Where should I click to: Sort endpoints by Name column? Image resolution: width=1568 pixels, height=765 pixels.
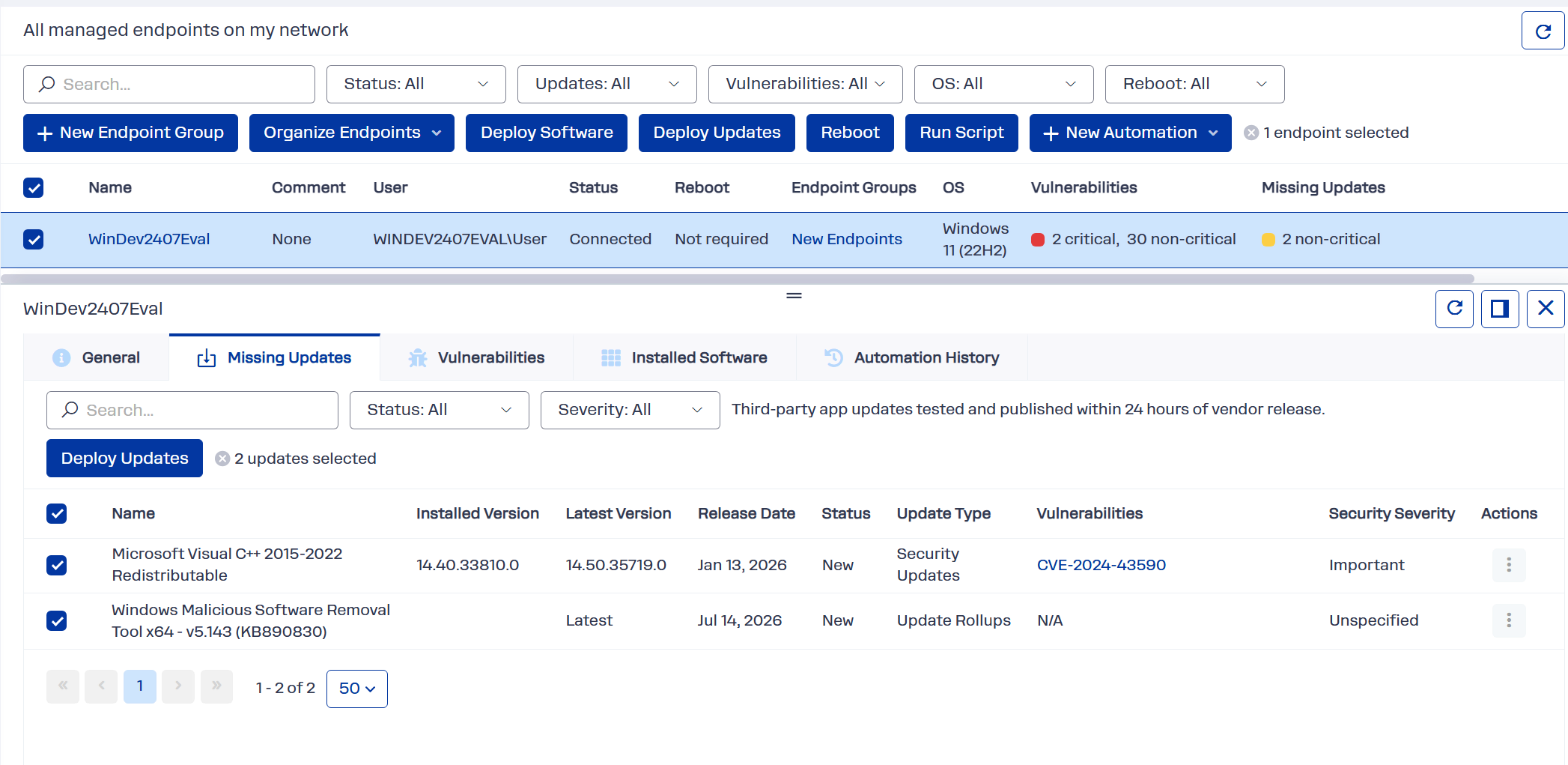[x=110, y=187]
